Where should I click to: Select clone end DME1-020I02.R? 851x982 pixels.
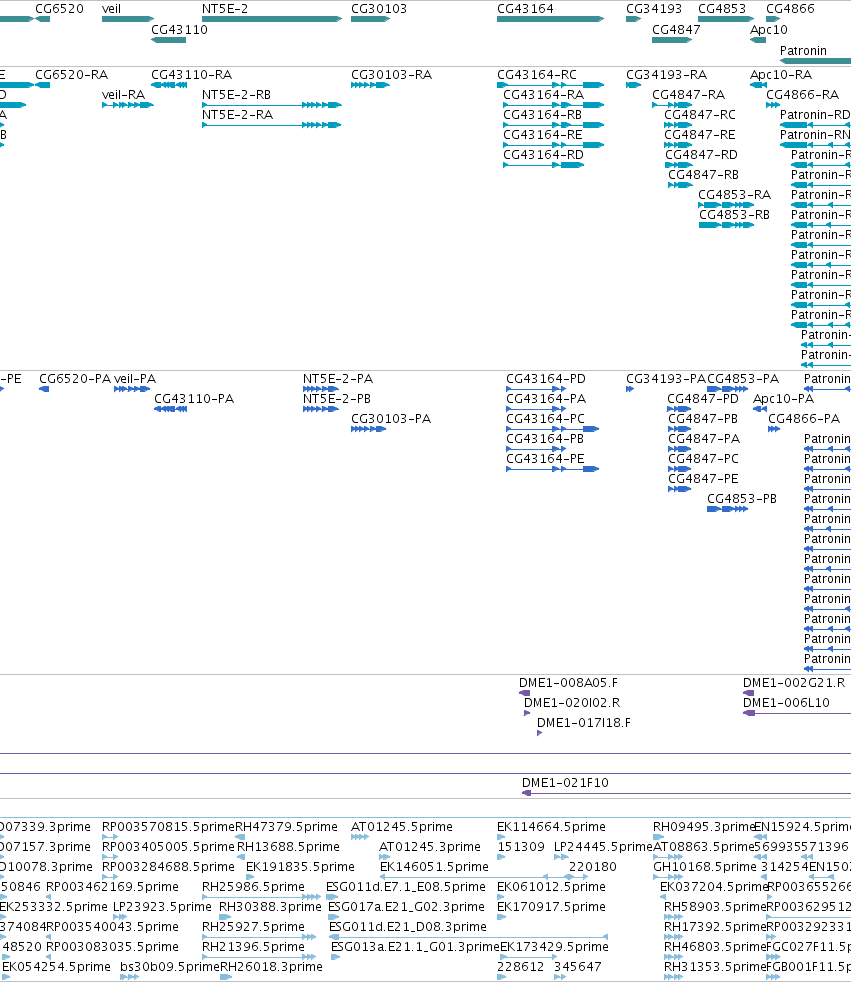click(x=527, y=713)
